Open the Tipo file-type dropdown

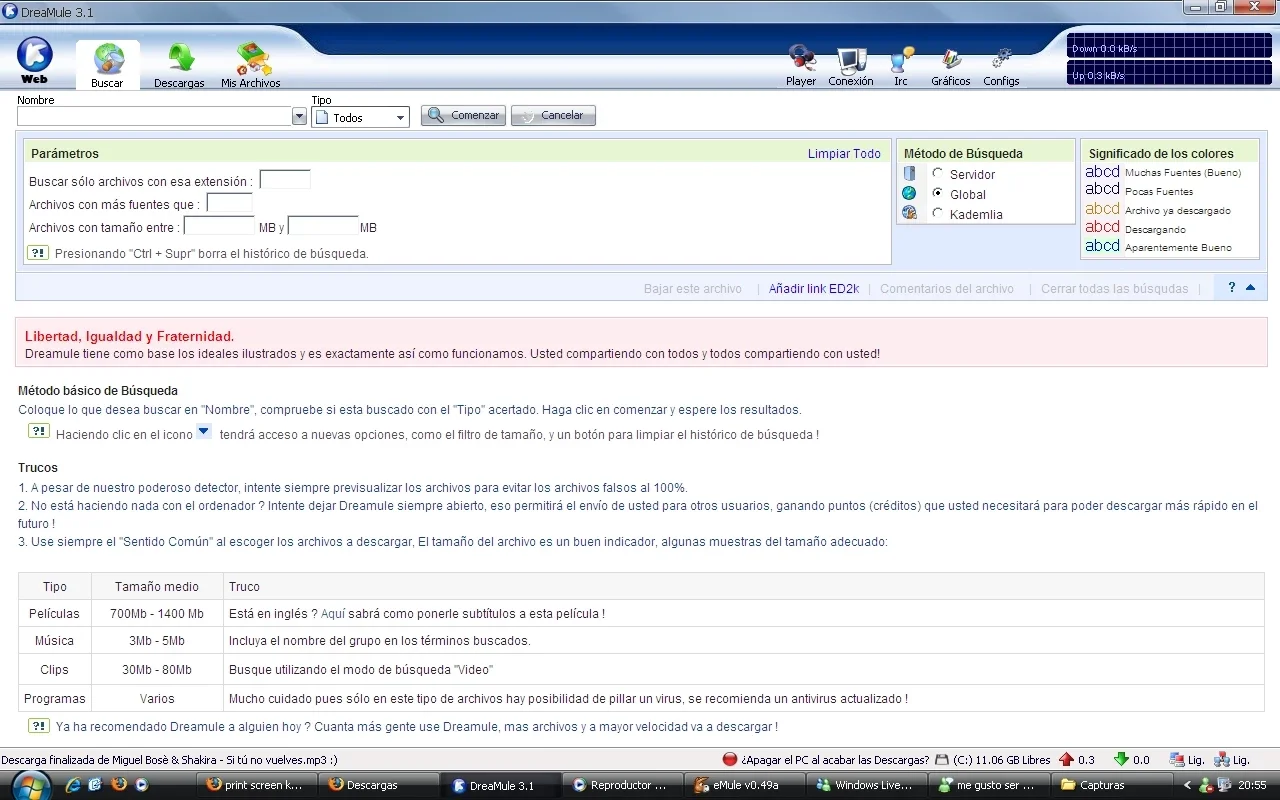tap(361, 117)
